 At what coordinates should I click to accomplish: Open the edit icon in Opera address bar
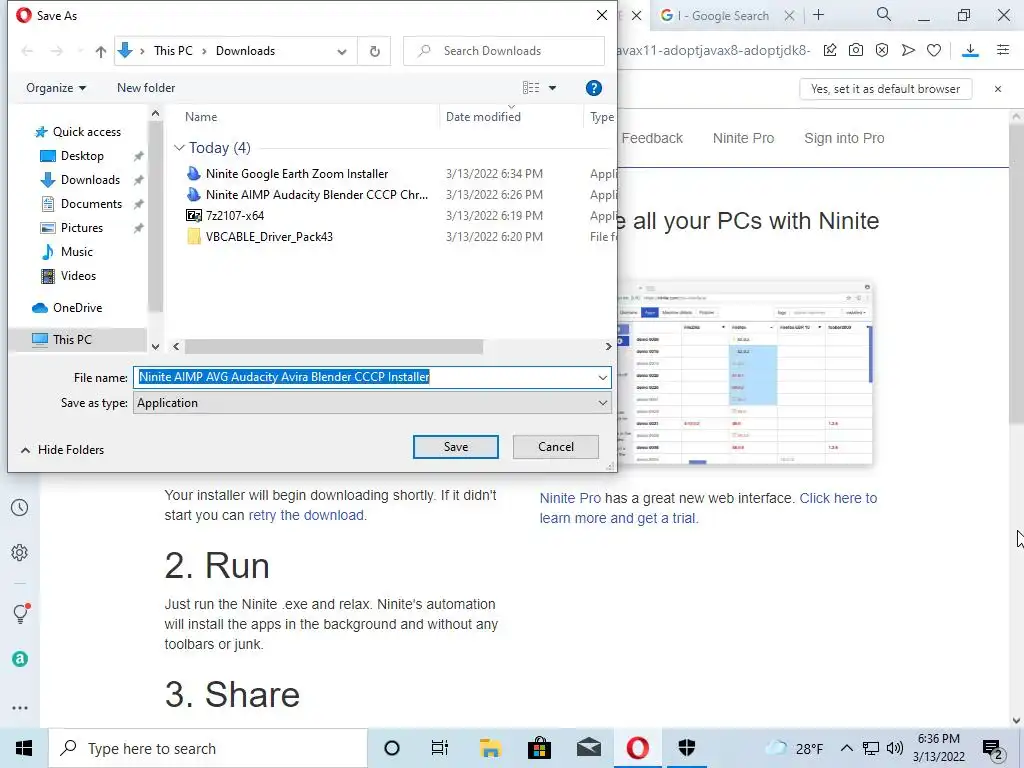pos(829,50)
